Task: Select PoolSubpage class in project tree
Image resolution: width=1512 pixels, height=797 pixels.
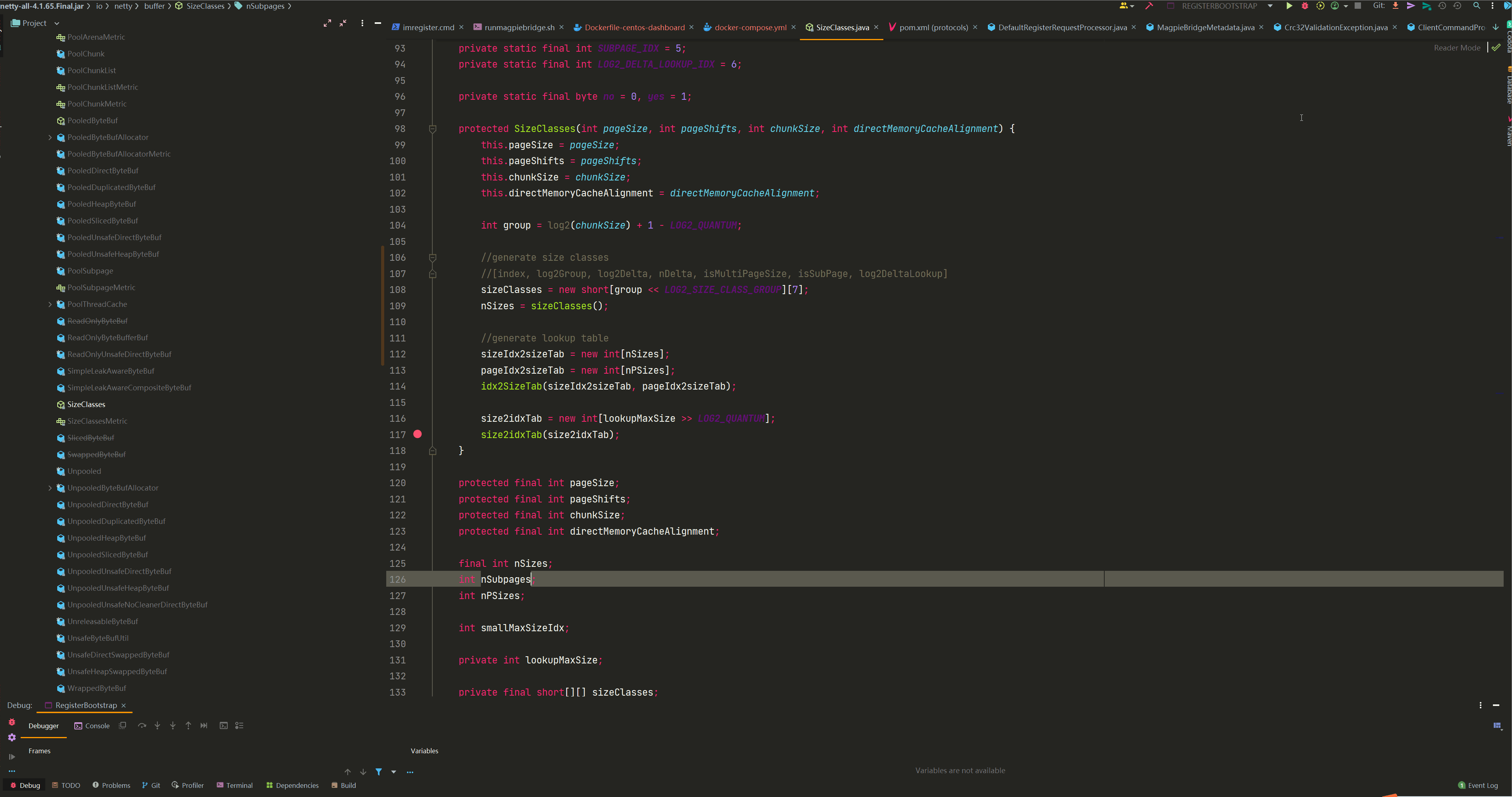Action: [x=90, y=271]
